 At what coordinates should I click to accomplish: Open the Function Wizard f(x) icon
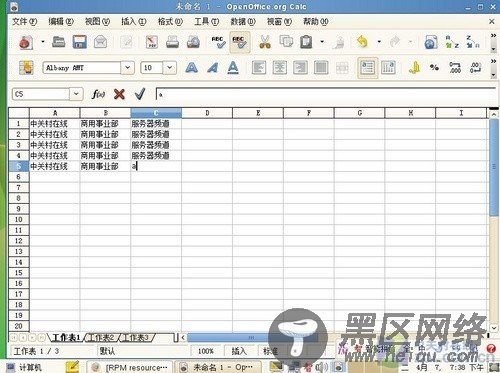point(98,94)
